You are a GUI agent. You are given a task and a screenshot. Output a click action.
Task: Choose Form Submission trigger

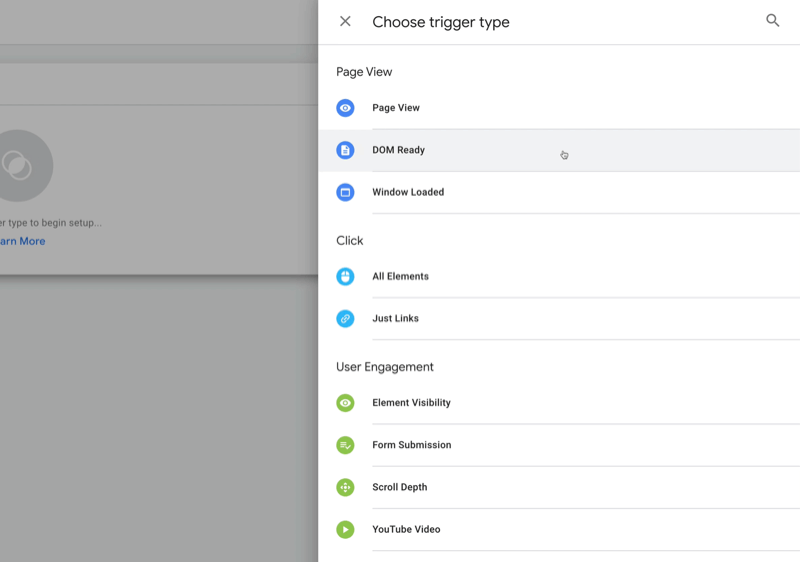click(411, 445)
